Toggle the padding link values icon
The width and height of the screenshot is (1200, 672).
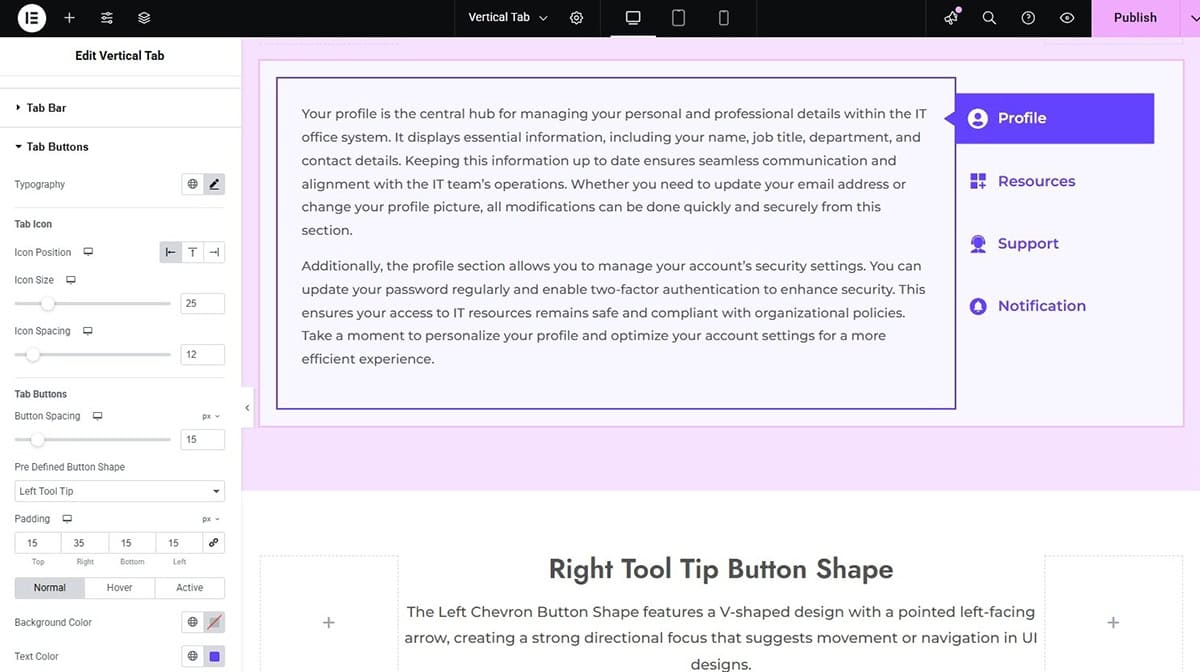point(212,543)
